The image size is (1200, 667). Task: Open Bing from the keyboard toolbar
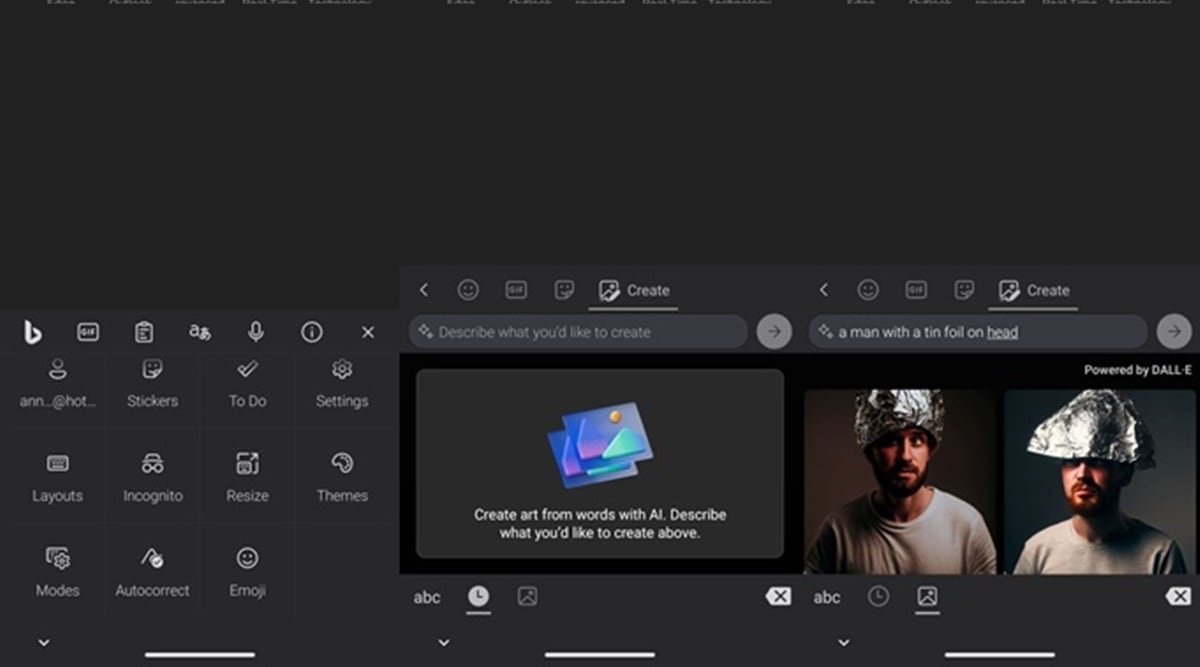pyautogui.click(x=33, y=333)
